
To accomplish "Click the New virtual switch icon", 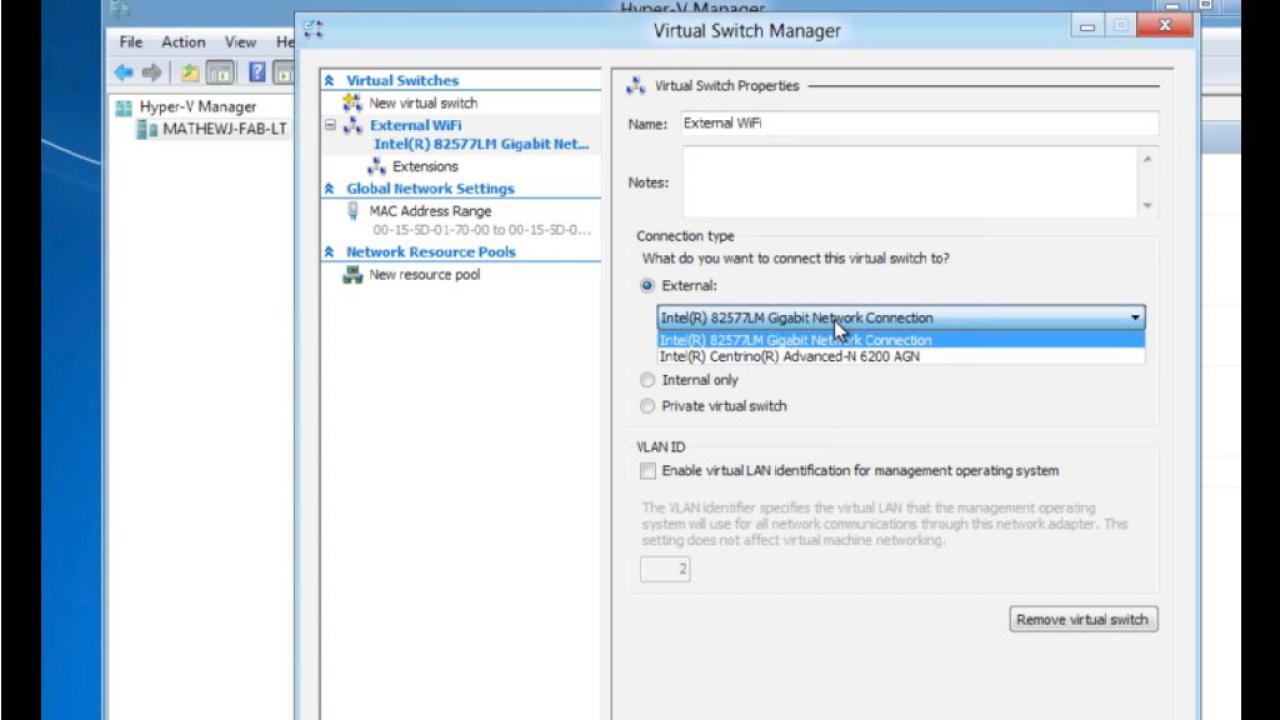I will tap(352, 102).
